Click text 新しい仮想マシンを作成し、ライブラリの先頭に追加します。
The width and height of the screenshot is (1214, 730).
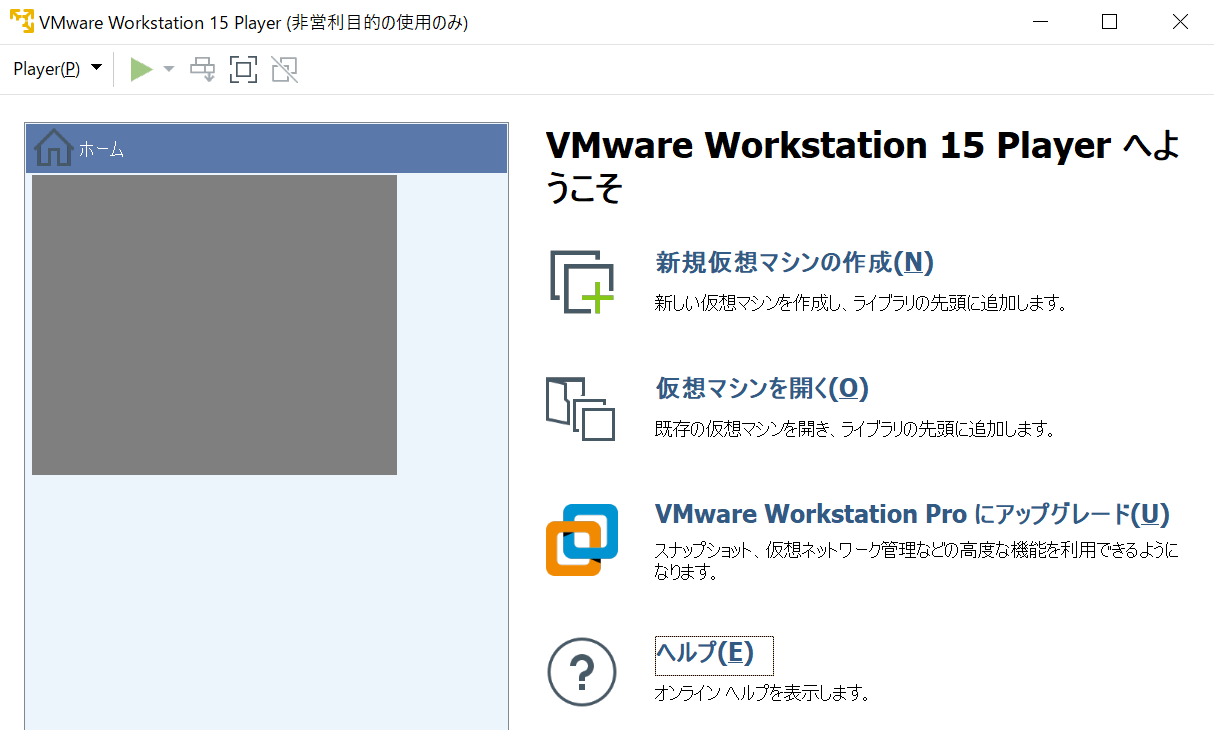(861, 303)
